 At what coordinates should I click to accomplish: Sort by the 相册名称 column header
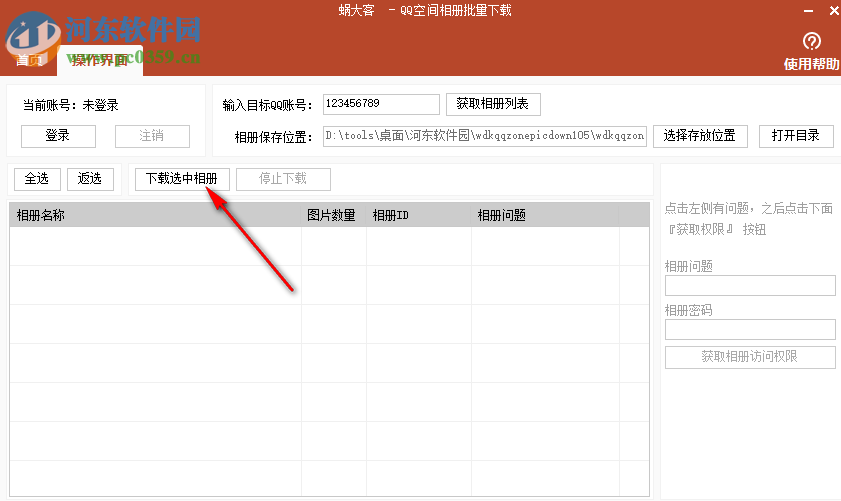click(155, 216)
